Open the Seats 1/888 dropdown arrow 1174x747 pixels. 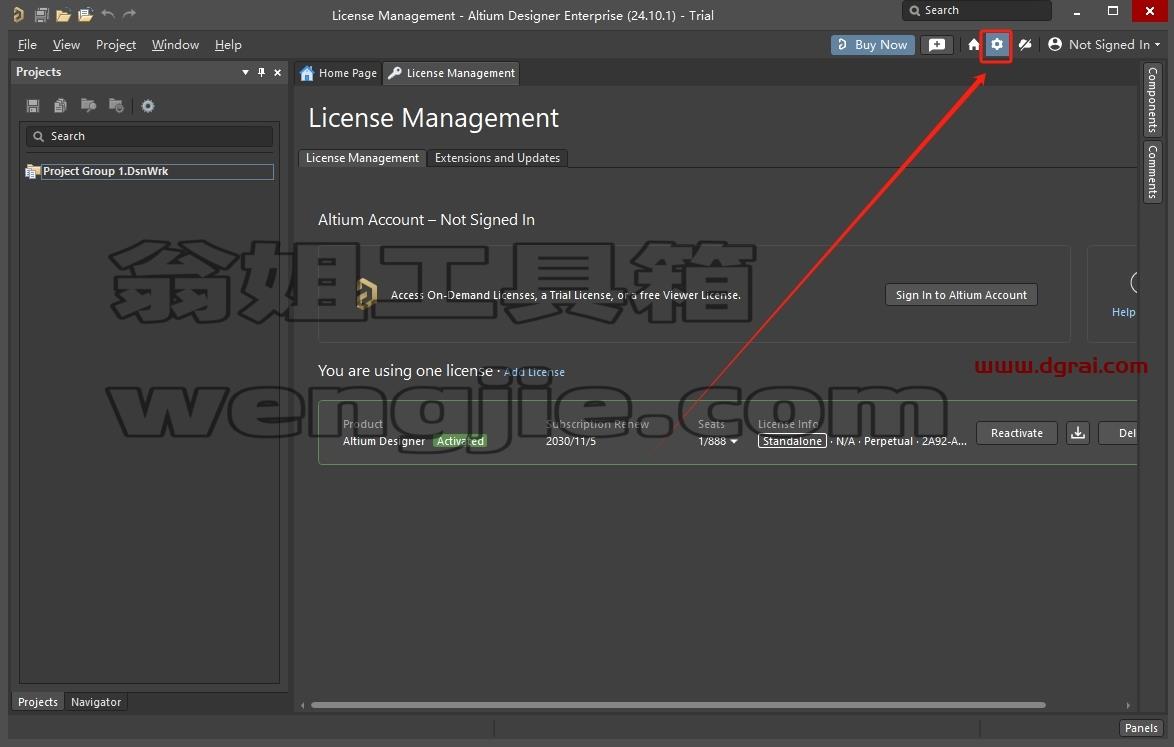coord(734,442)
